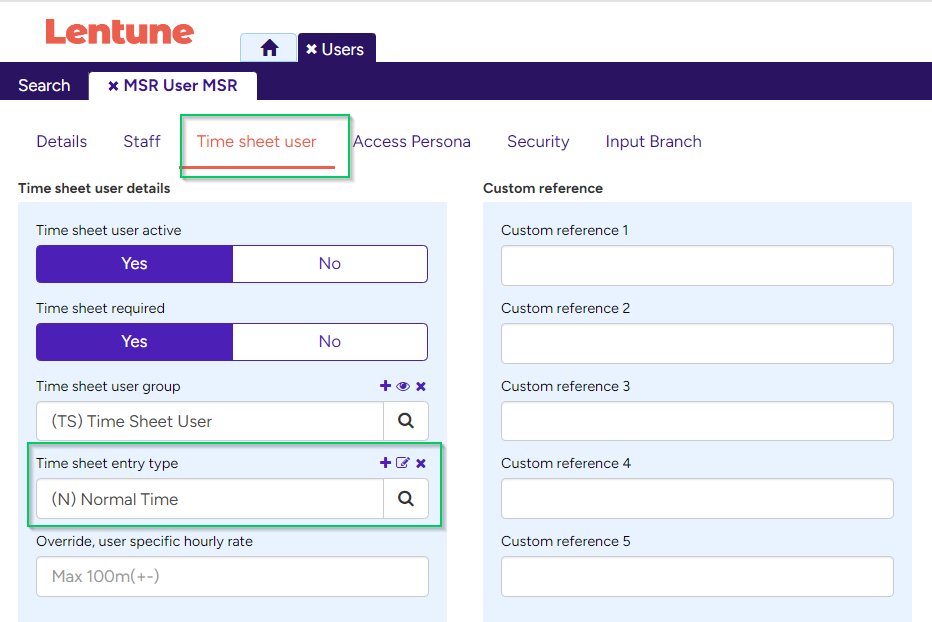932x622 pixels.
Task: Set Time sheet user active to No
Action: [329, 264]
